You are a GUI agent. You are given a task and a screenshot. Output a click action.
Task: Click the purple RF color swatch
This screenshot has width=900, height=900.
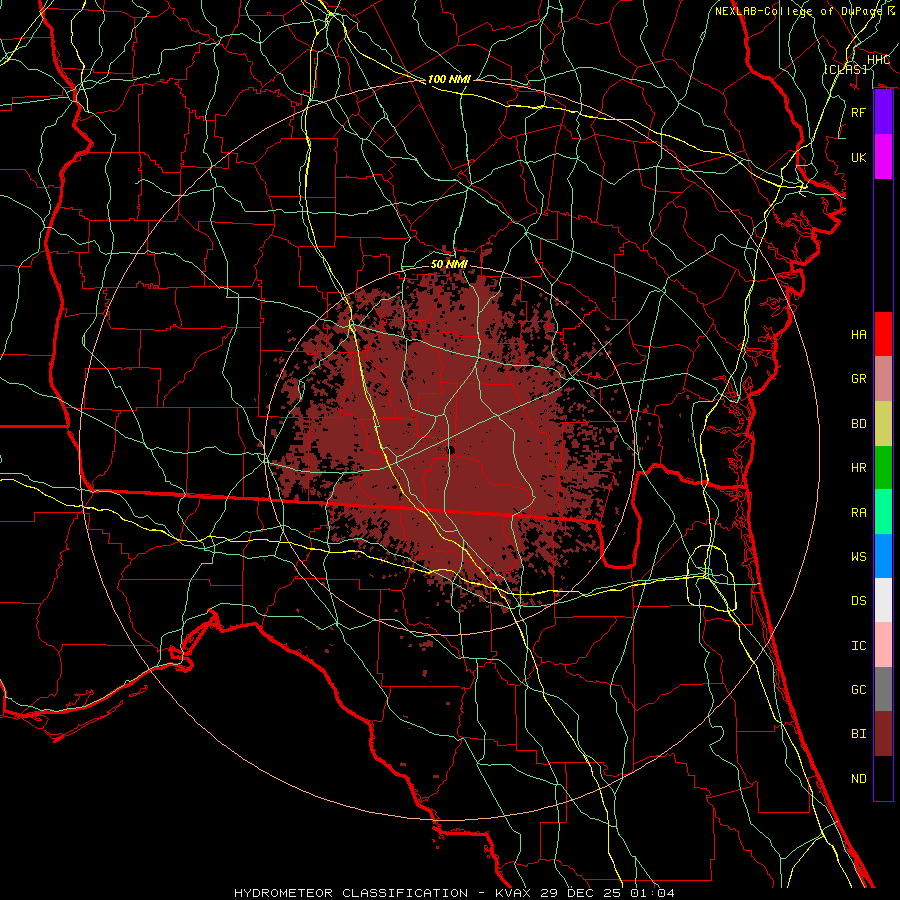pos(883,112)
